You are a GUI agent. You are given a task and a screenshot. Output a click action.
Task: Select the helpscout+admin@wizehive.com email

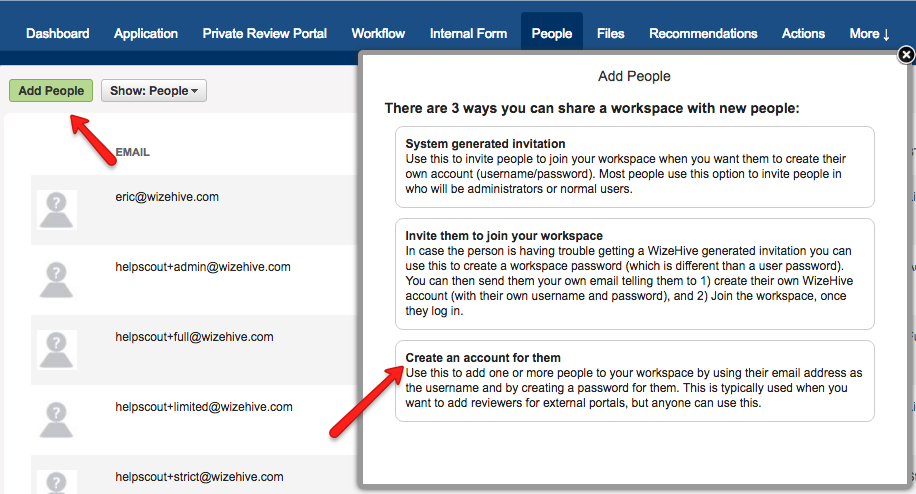203,267
